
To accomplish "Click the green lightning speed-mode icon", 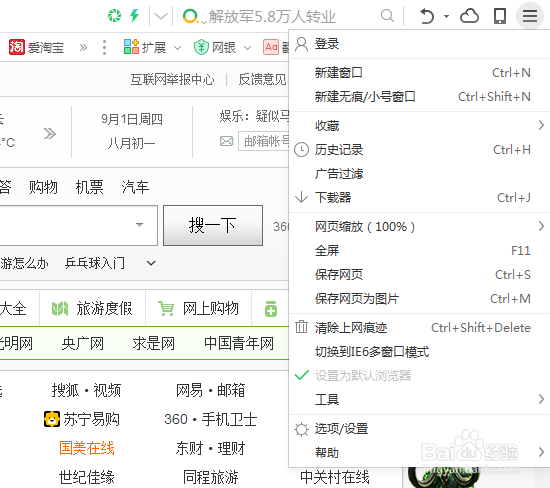I will (135, 15).
